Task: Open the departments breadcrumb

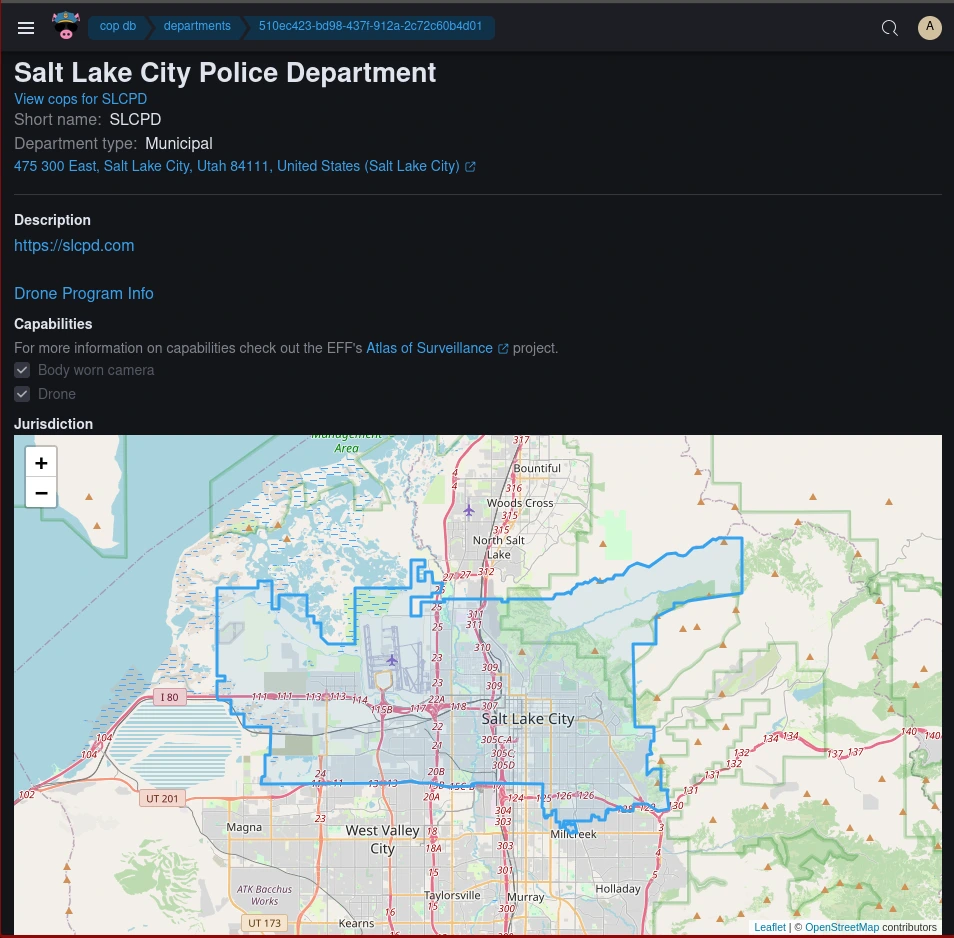Action: pos(197,27)
